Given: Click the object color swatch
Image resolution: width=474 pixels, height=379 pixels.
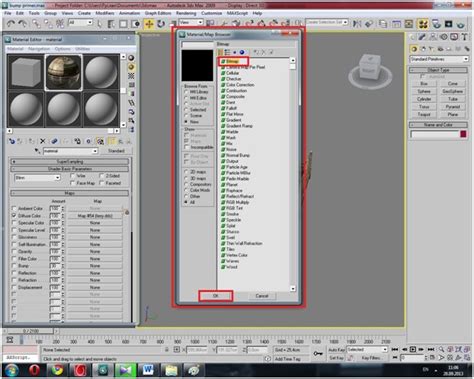Looking at the screenshot, I should [463, 134].
